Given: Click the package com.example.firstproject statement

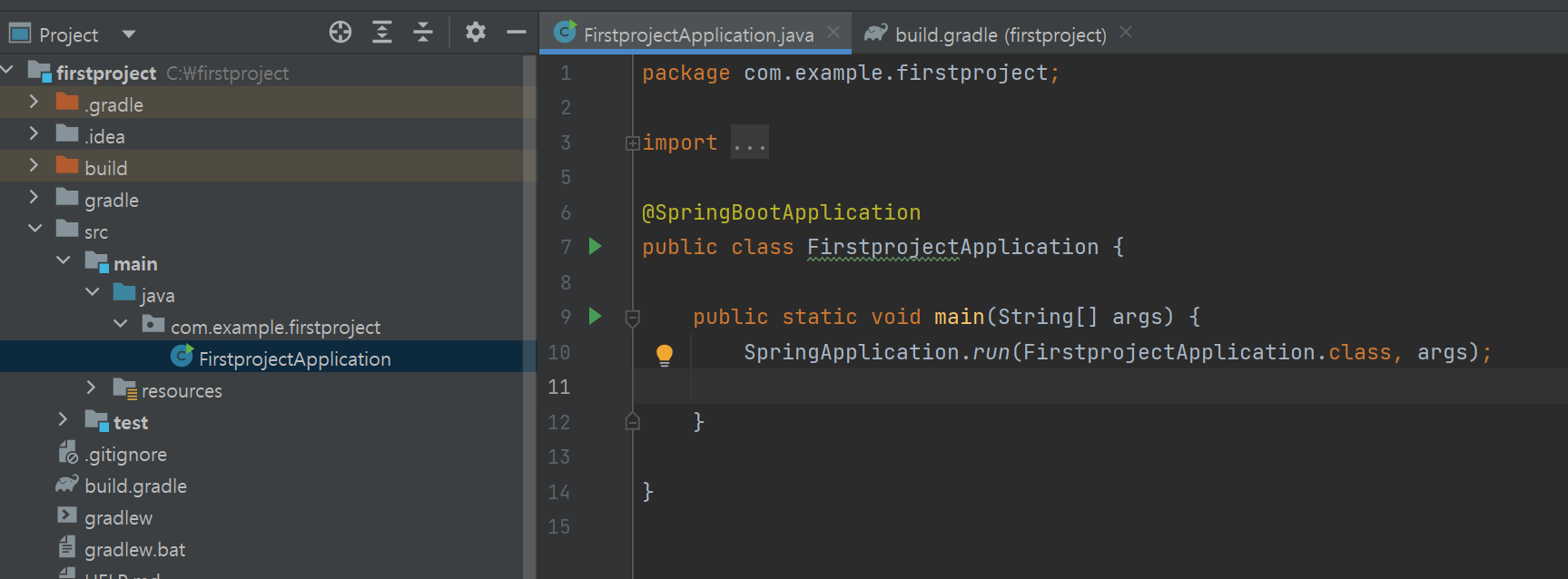Looking at the screenshot, I should coord(851,73).
